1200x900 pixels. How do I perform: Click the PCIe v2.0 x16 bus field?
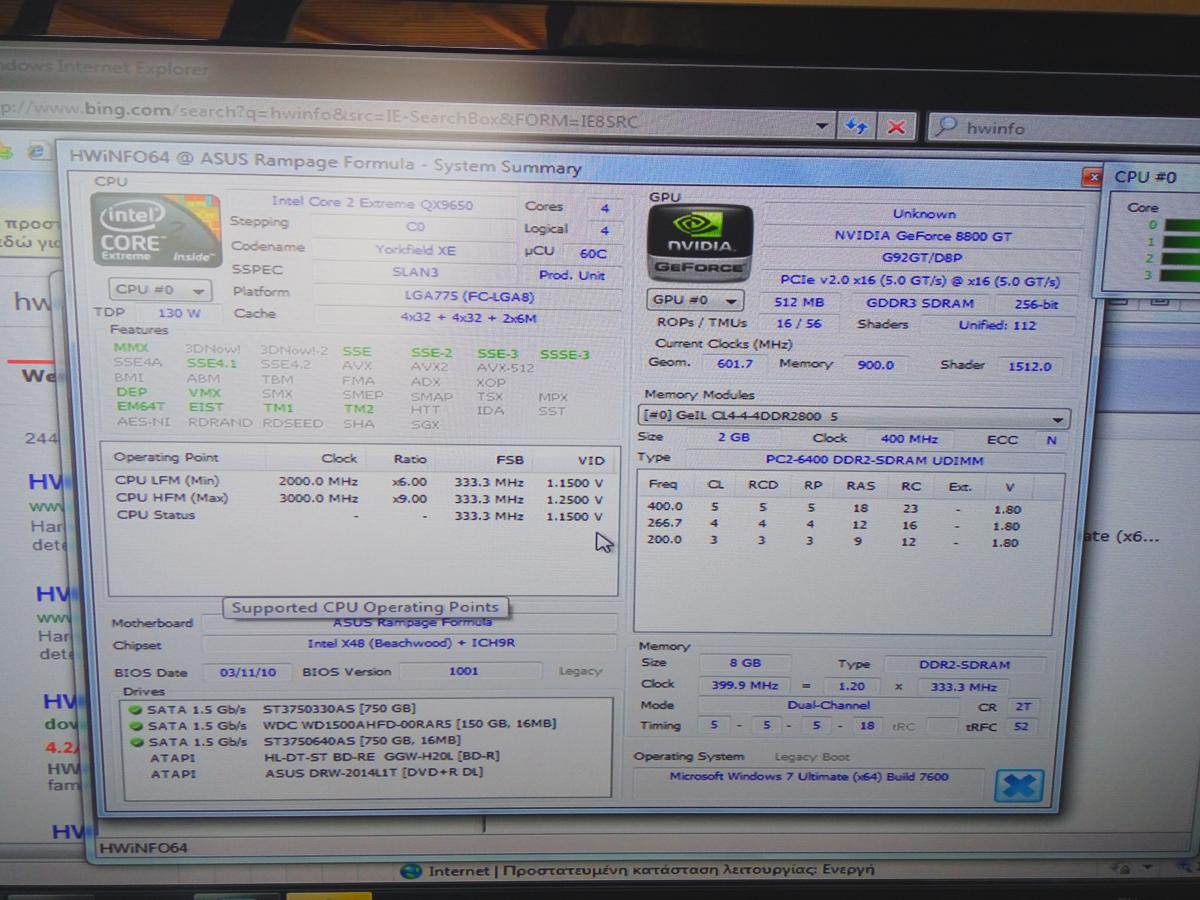coord(920,281)
